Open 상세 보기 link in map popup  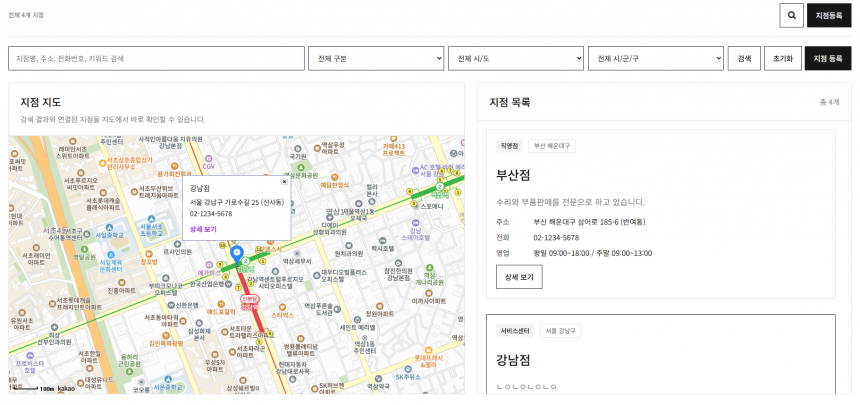pyautogui.click(x=203, y=229)
